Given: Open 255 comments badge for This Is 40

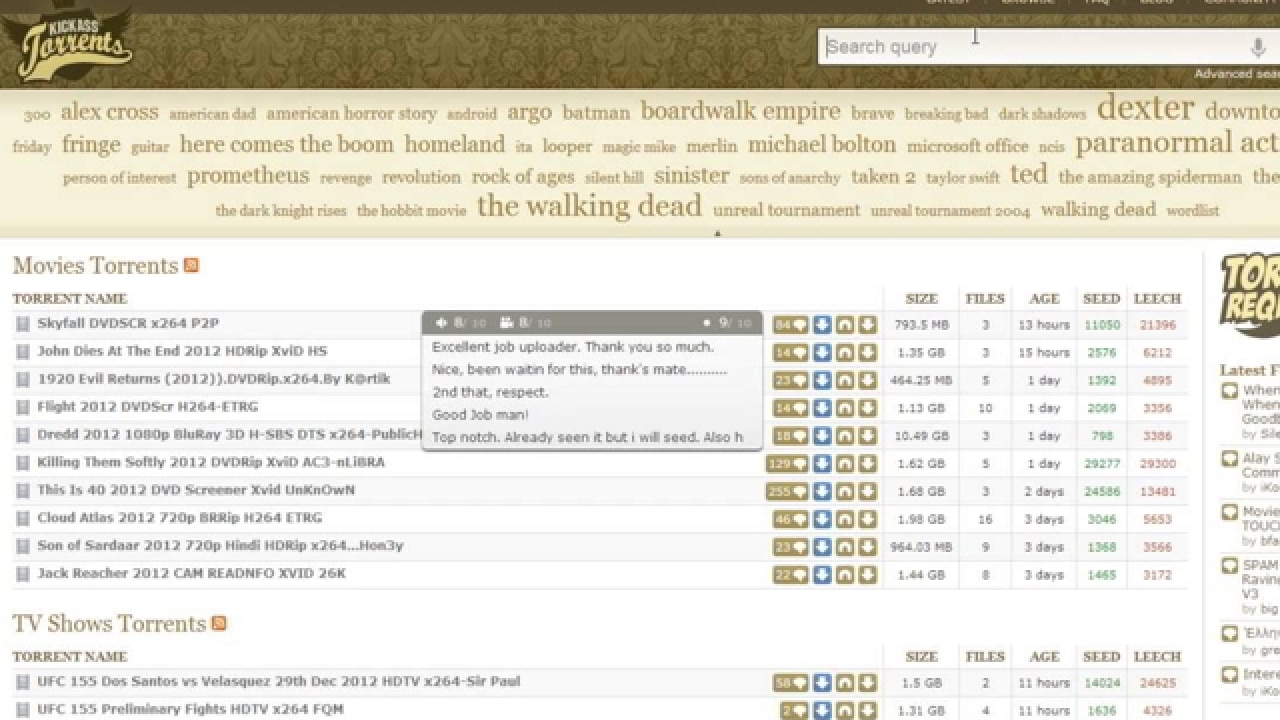Looking at the screenshot, I should click(787, 491).
